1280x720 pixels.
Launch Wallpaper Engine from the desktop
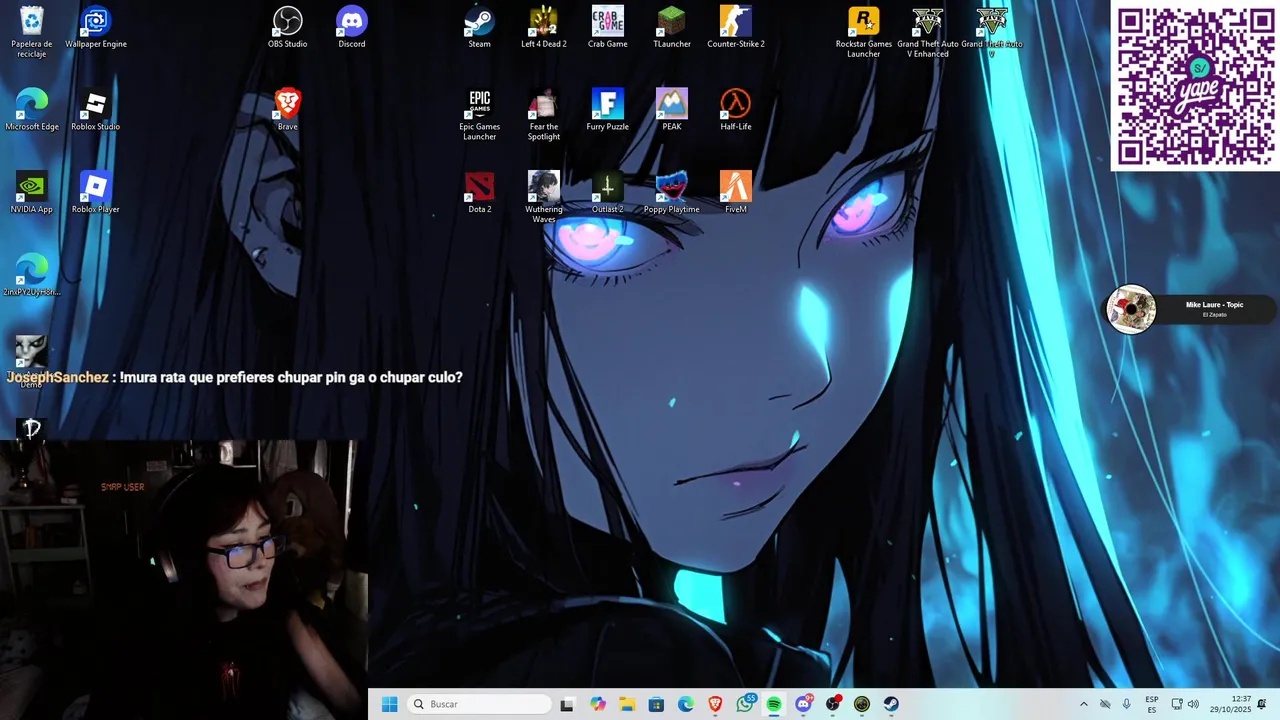pyautogui.click(x=95, y=26)
